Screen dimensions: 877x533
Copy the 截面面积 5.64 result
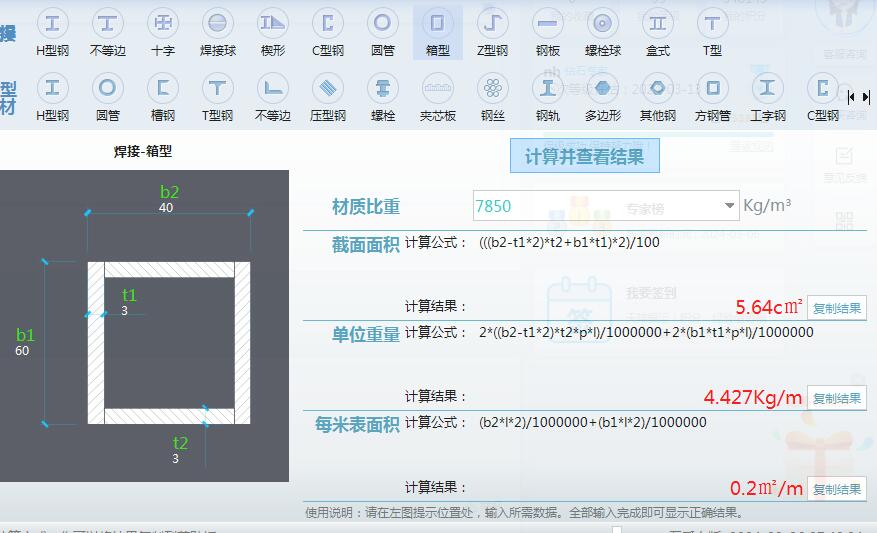[837, 308]
